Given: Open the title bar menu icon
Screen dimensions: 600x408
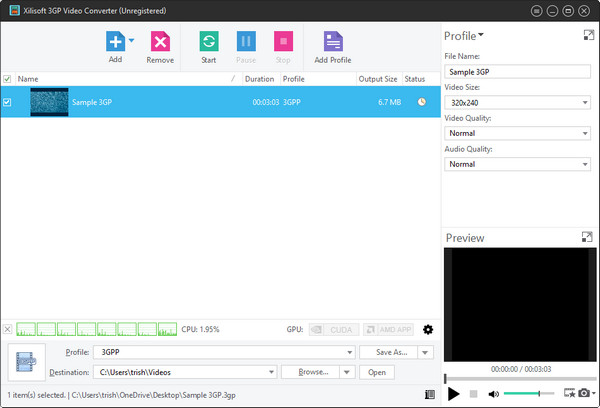Looking at the screenshot, I should point(536,11).
